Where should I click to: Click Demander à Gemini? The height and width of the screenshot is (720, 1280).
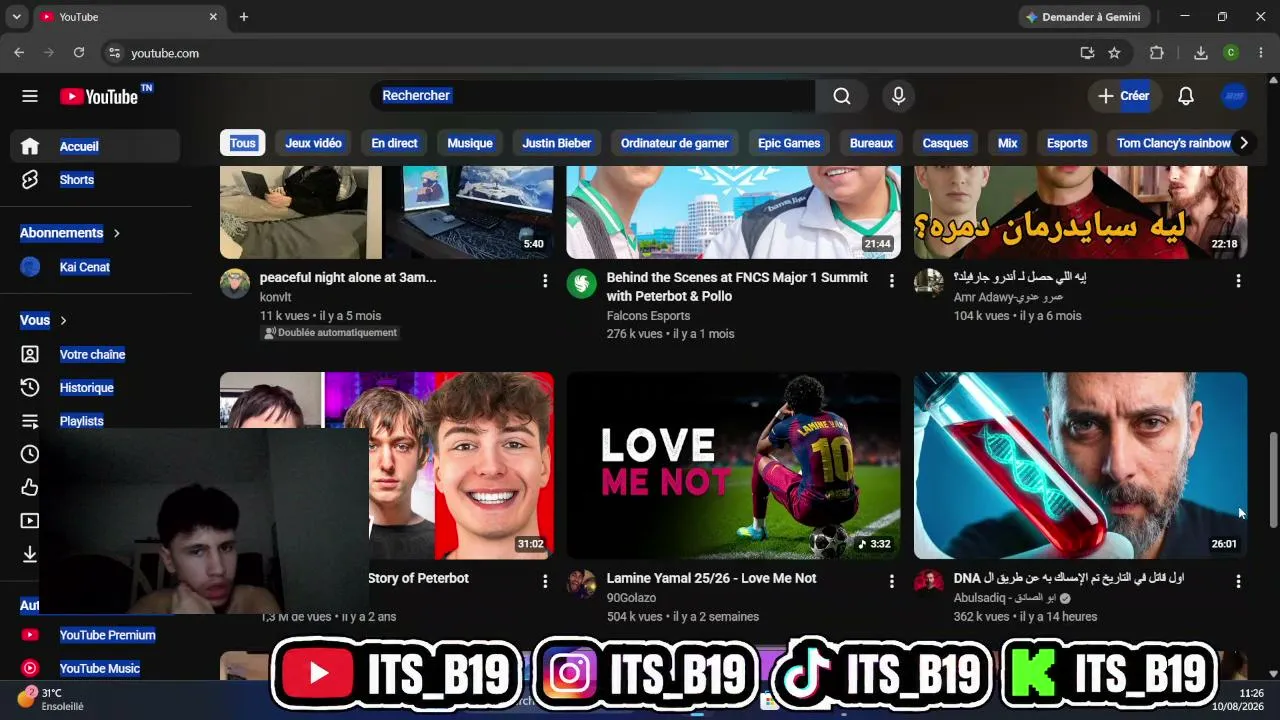[x=1084, y=17]
